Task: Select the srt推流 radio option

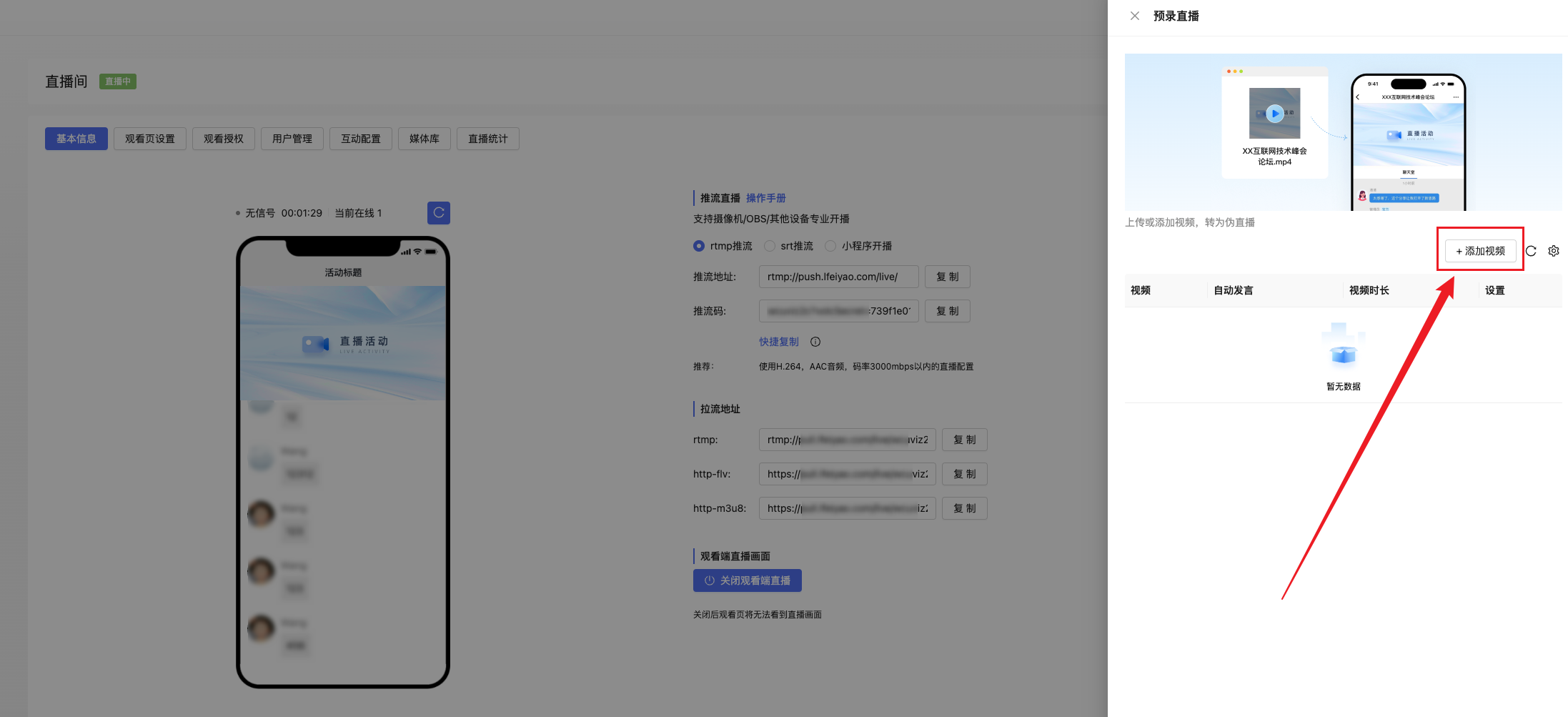Action: pos(770,246)
